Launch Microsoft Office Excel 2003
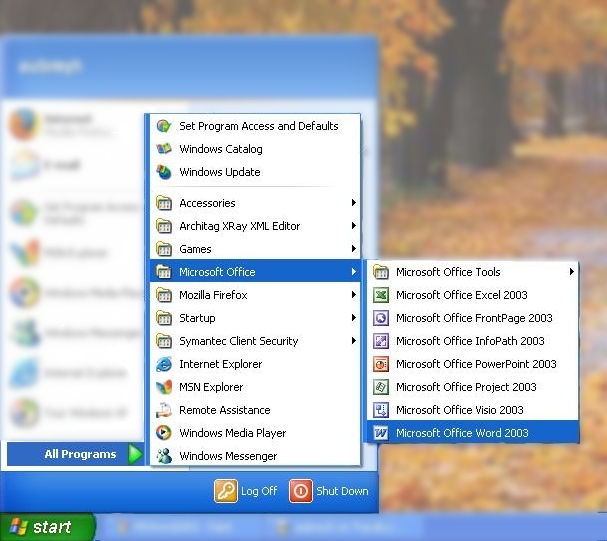This screenshot has width=607, height=541. tap(473, 295)
